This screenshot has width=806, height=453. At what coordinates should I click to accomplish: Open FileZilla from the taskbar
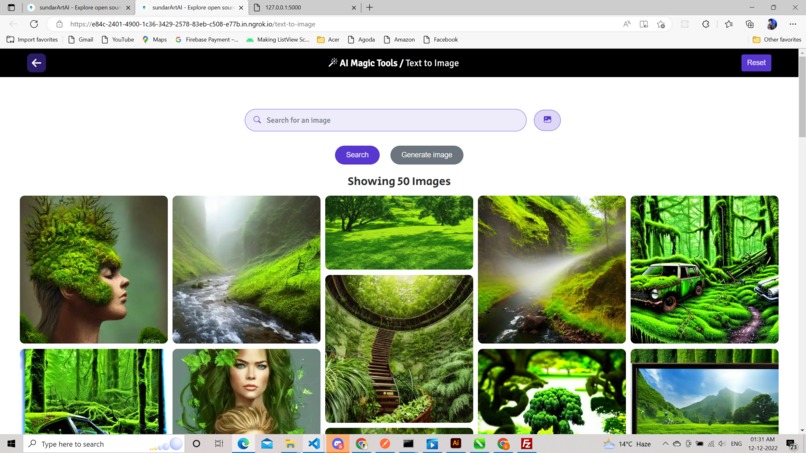click(526, 443)
